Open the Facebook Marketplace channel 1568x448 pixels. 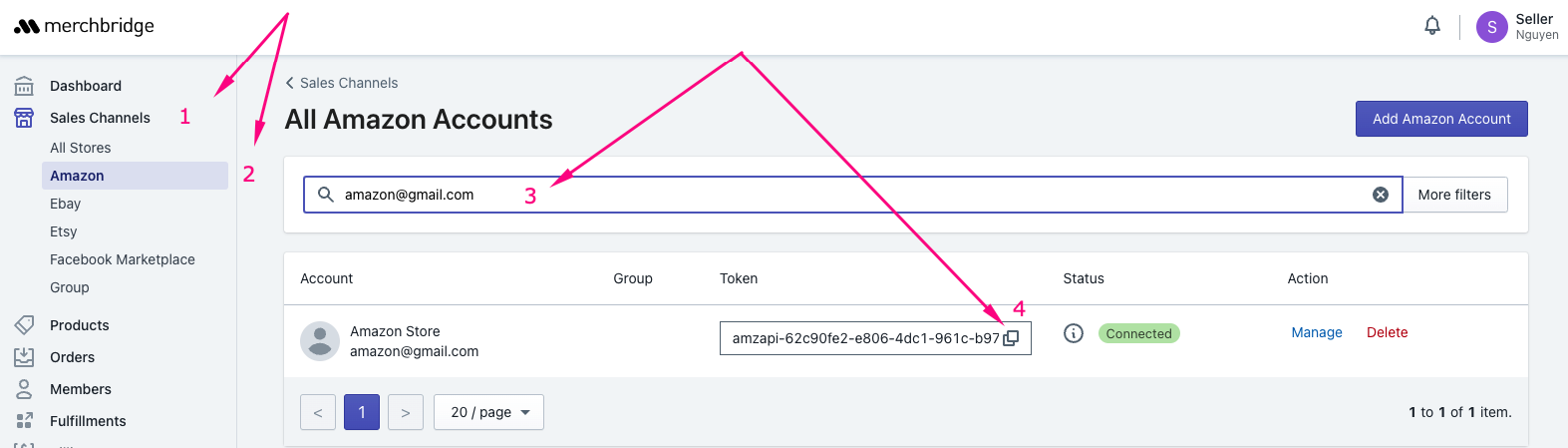(123, 259)
